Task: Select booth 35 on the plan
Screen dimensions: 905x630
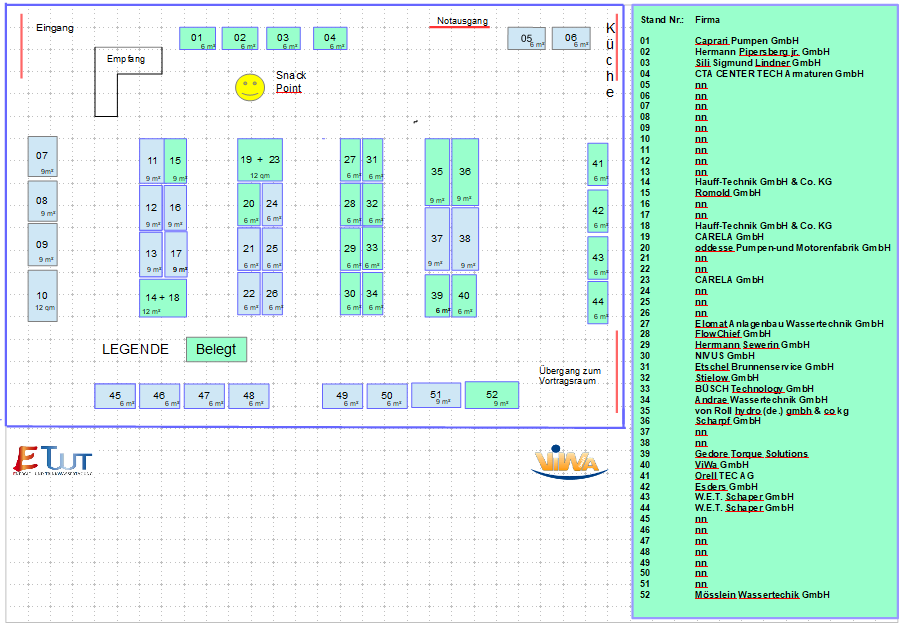Action: 437,172
